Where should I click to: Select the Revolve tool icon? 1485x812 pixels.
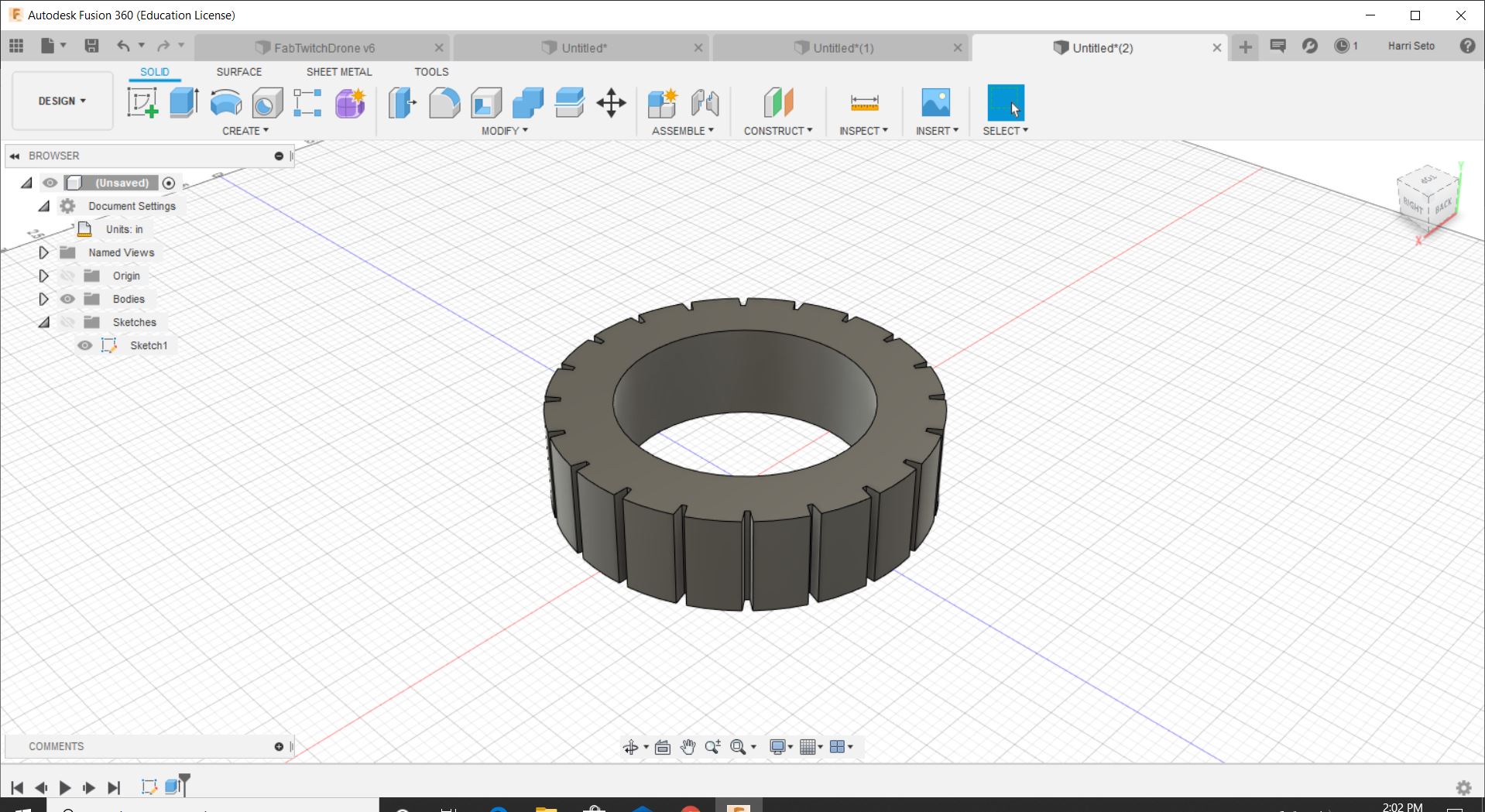click(225, 102)
